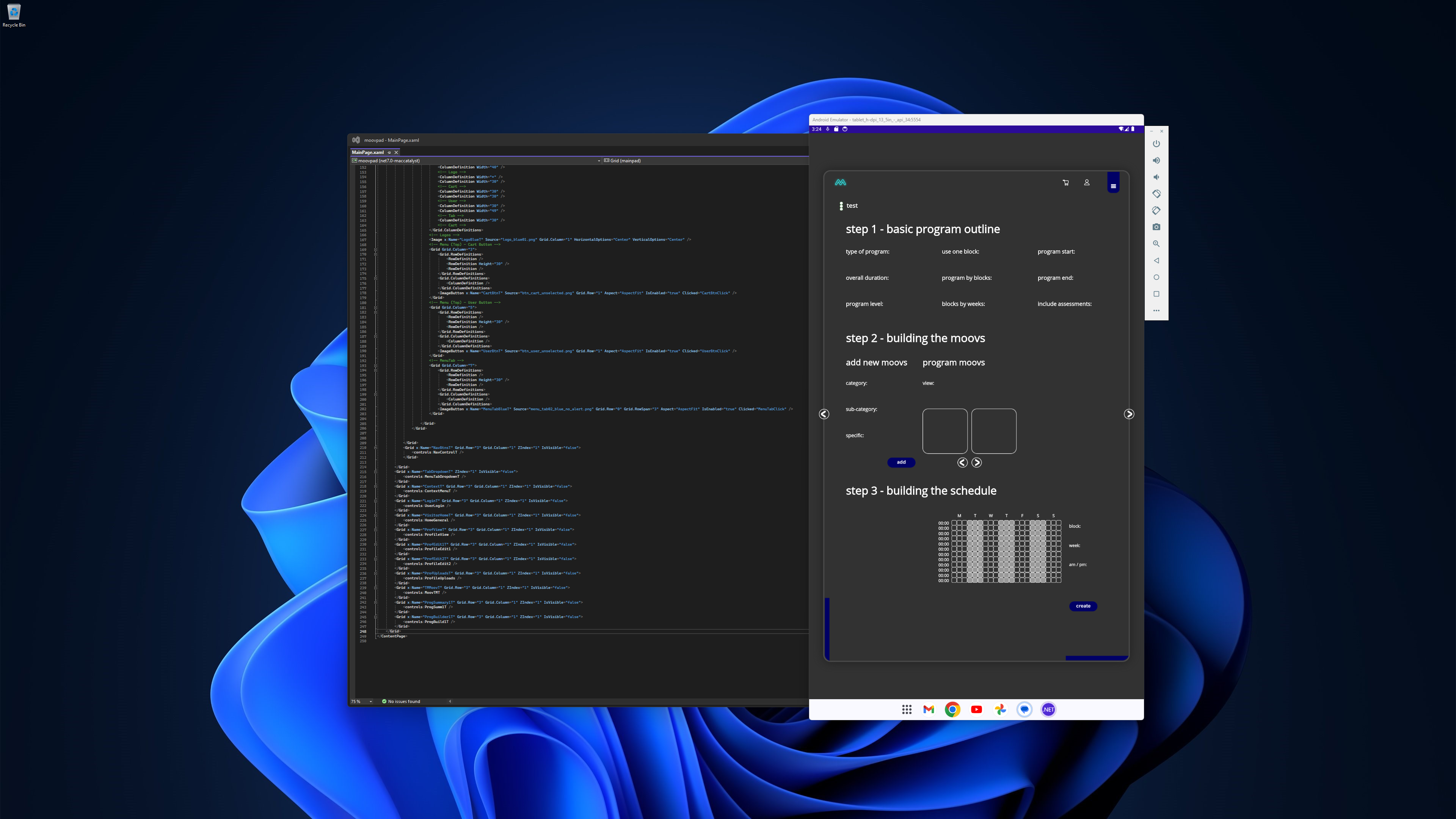Open the blue hamburger menu tab
Viewport: 1456px width, 819px height.
click(1113, 182)
